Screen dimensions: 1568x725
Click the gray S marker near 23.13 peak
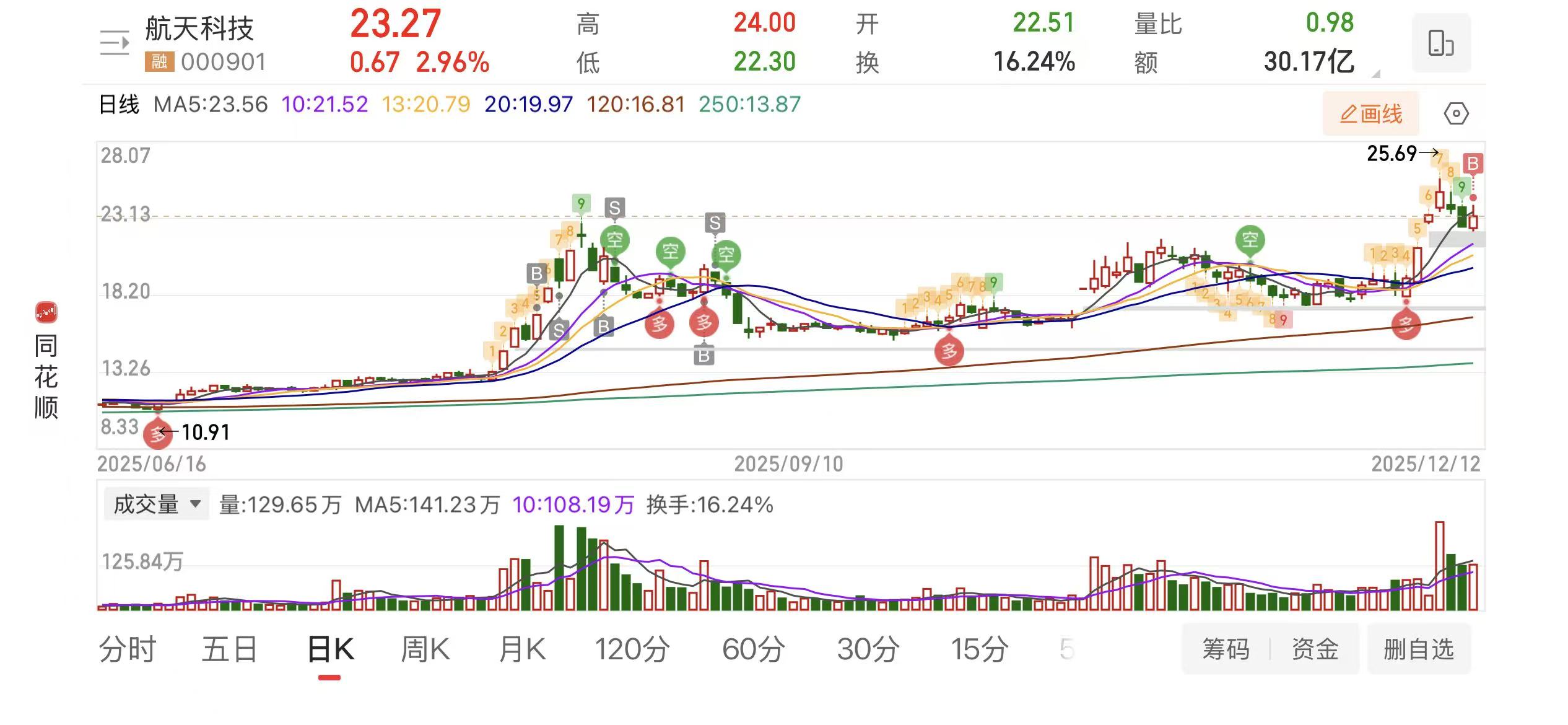pos(614,208)
